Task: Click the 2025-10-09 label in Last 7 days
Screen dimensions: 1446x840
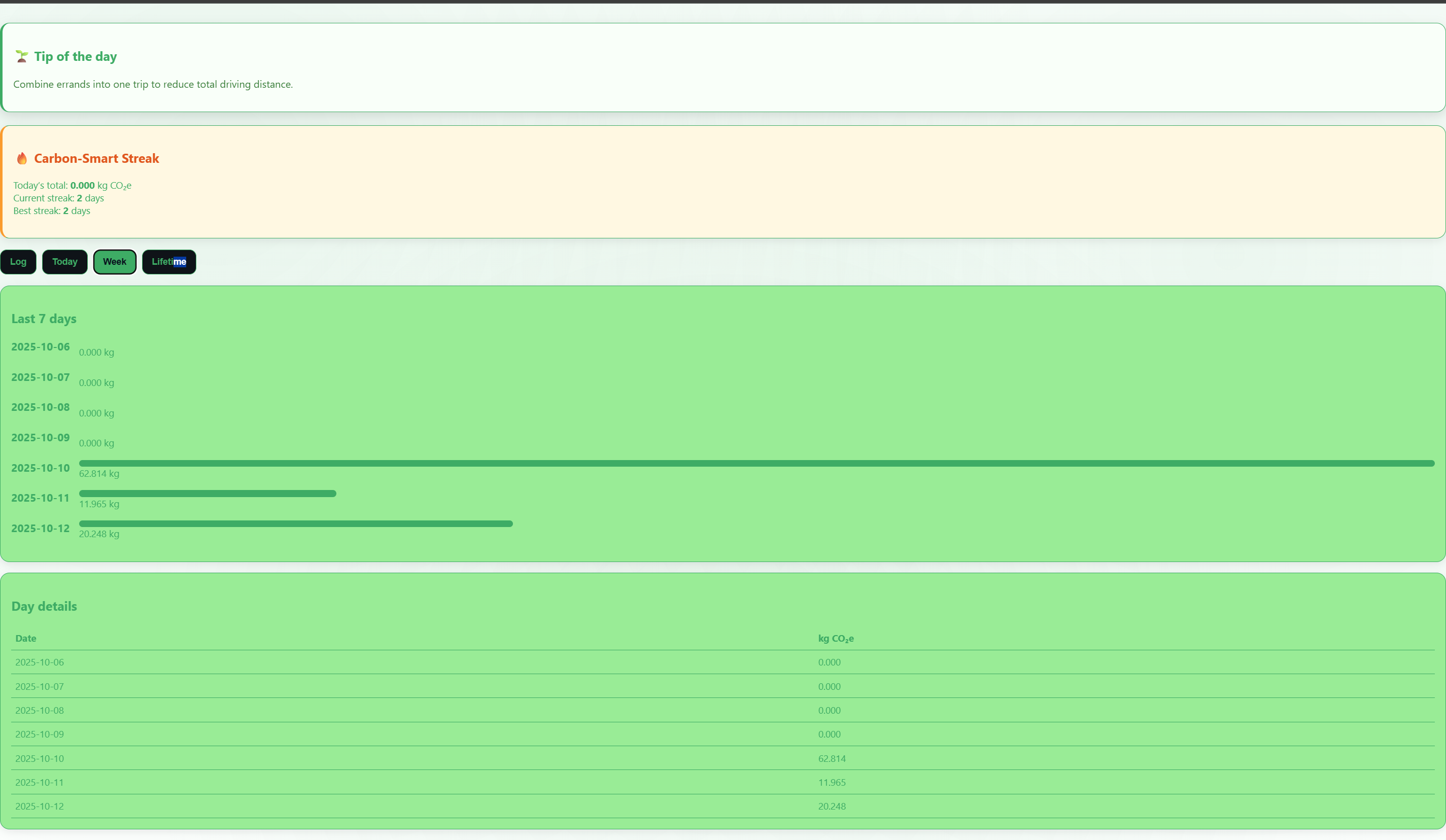Action: coord(41,437)
